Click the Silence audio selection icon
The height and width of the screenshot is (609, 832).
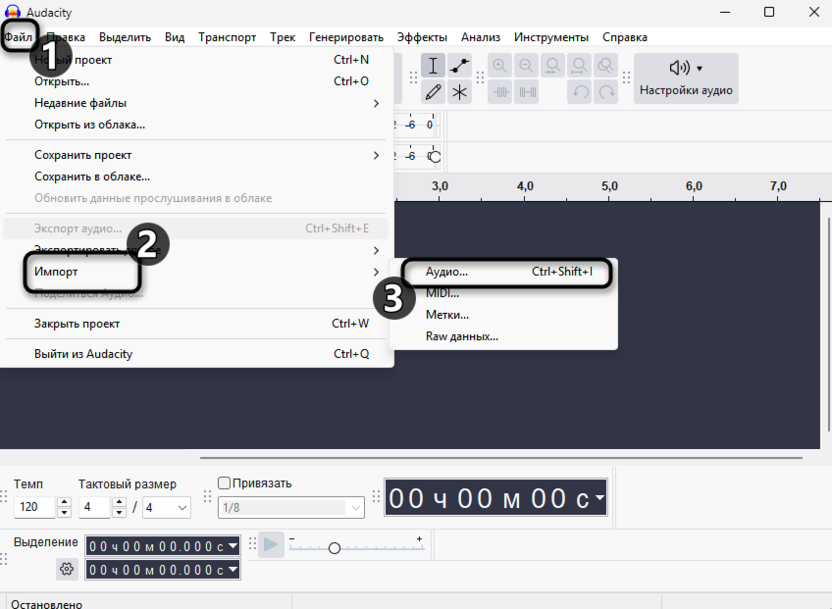point(526,92)
